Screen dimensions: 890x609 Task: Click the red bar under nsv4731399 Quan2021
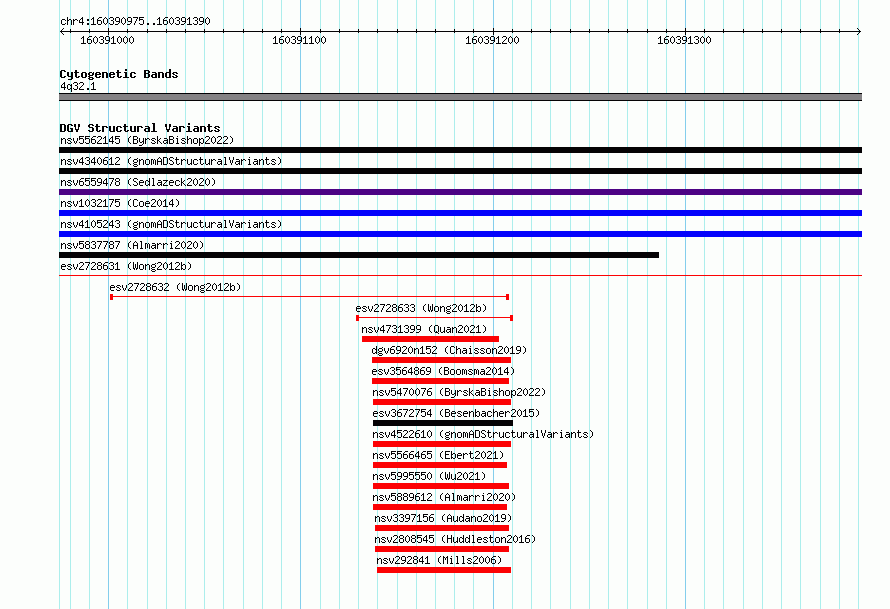click(430, 339)
